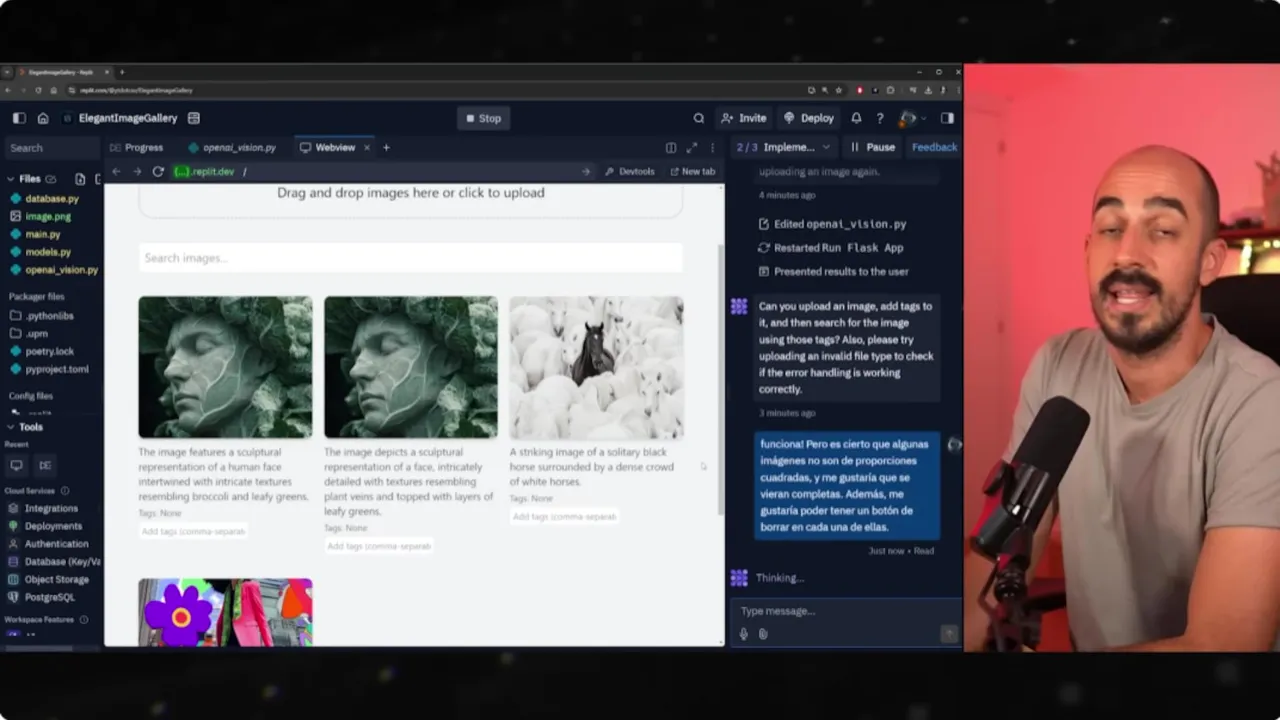Screen dimensions: 1280x720
Task: Pause the agent
Action: pyautogui.click(x=872, y=147)
